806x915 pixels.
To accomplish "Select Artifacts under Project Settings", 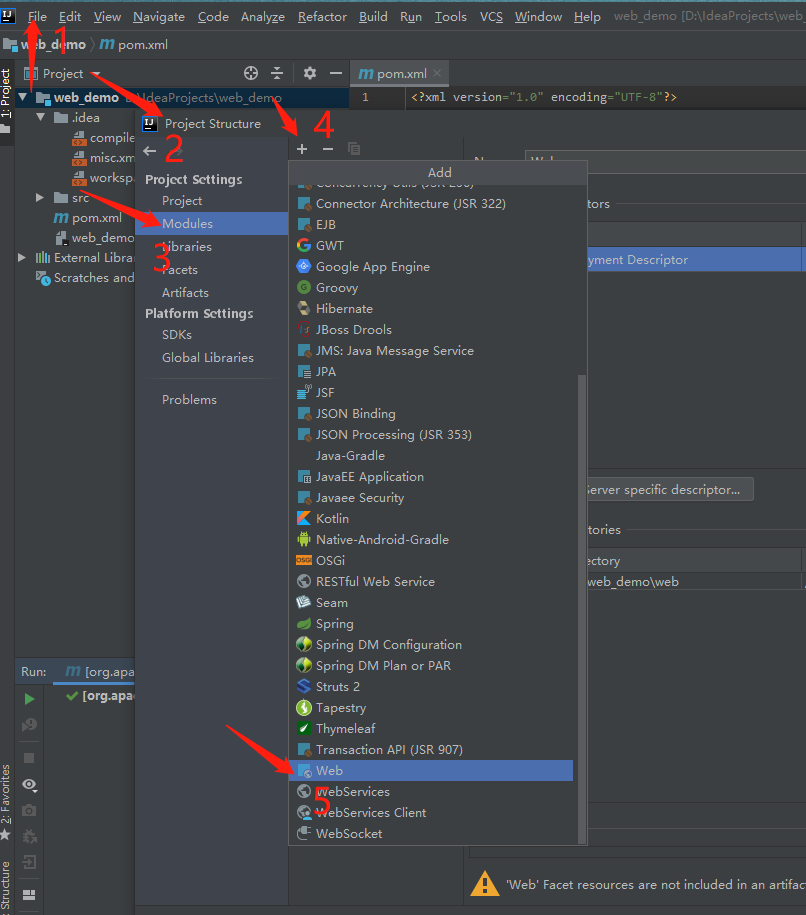I will click(x=185, y=292).
